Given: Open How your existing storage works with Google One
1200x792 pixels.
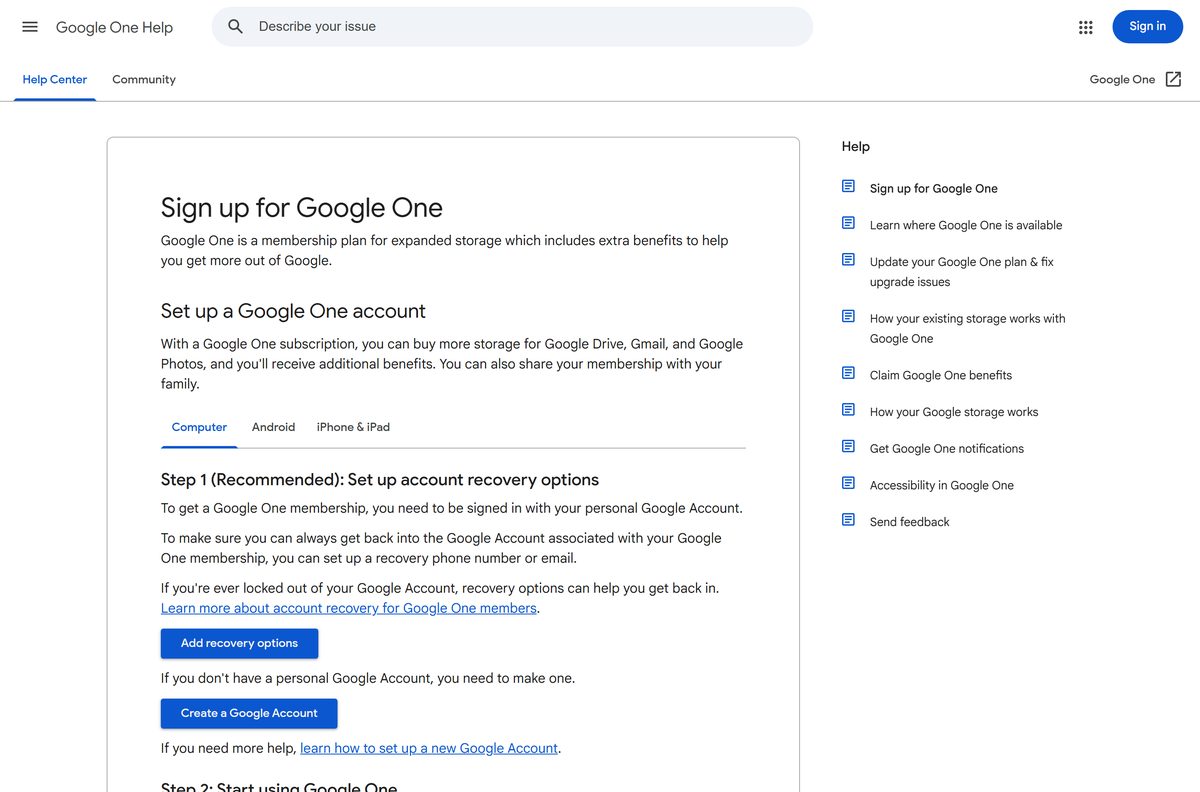Looking at the screenshot, I should pyautogui.click(x=967, y=328).
